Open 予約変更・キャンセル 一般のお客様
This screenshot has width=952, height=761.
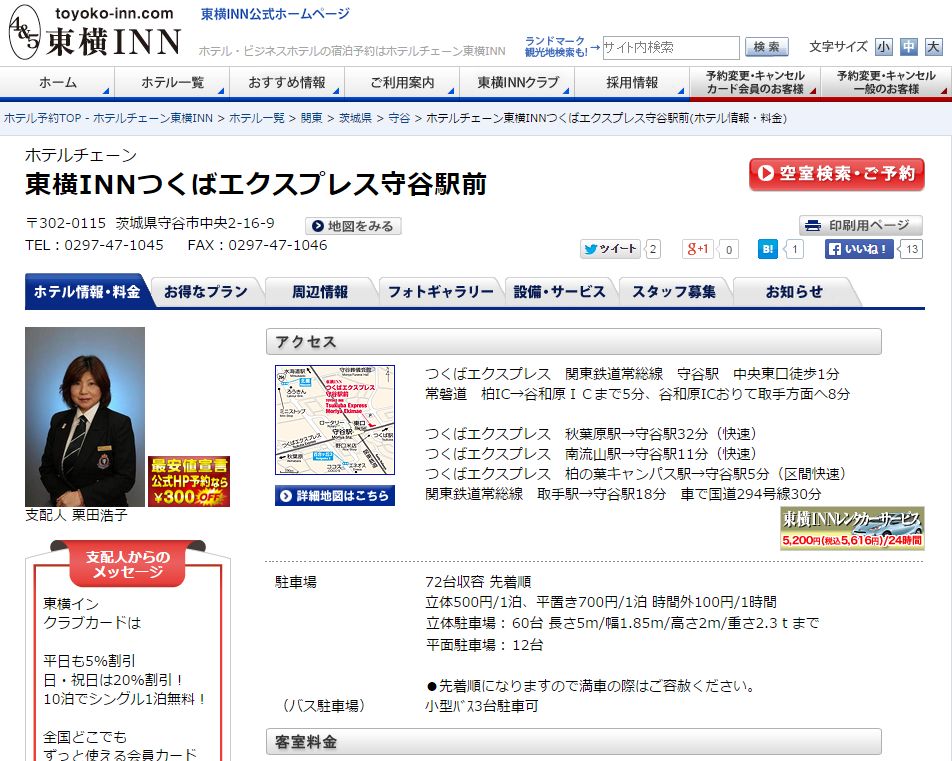[x=886, y=83]
